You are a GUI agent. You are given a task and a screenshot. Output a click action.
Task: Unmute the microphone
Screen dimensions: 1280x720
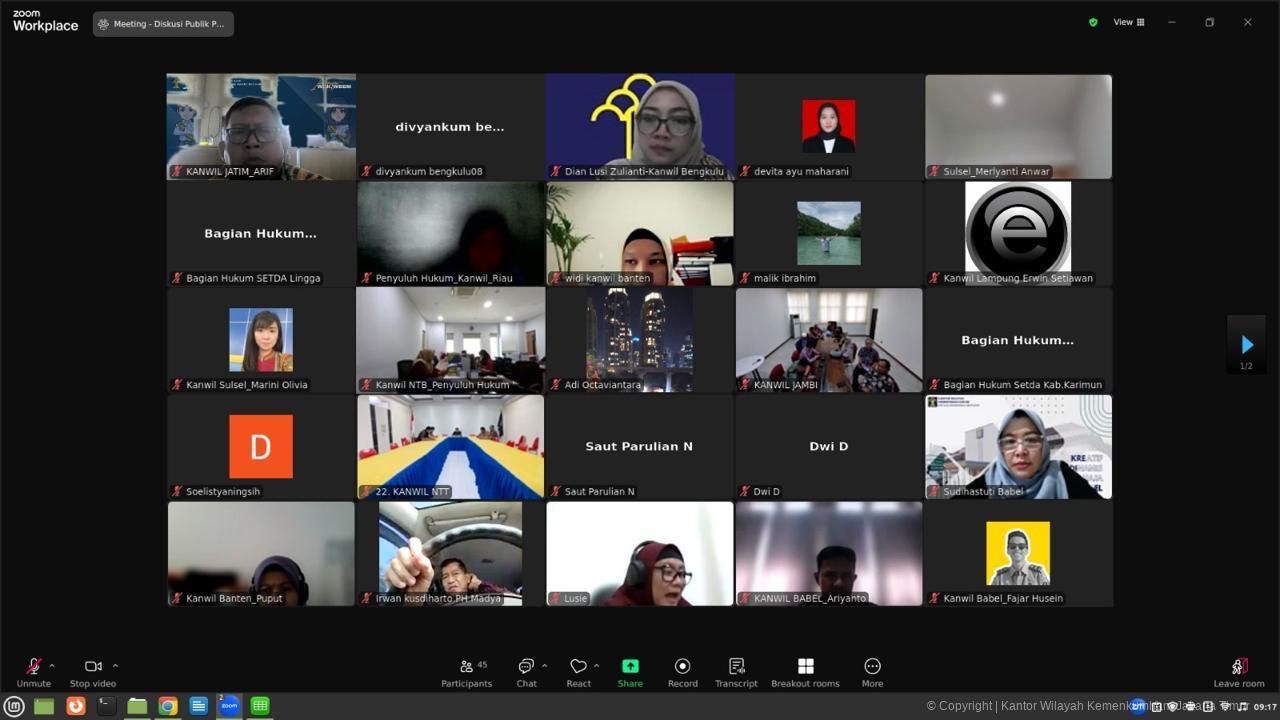click(33, 672)
